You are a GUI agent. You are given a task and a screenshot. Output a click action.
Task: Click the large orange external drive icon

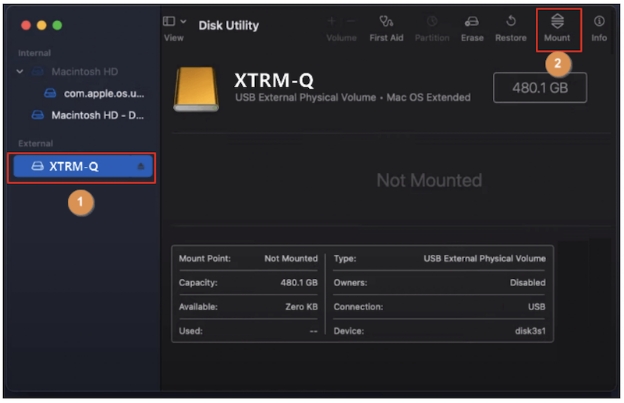tap(197, 90)
